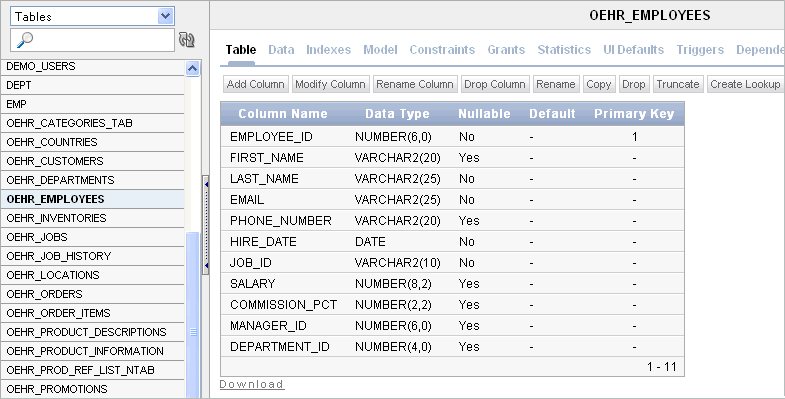Screen dimensions: 785x399
Task: Select OEHR_JOB_HISTORY in table list
Action: [93, 256]
